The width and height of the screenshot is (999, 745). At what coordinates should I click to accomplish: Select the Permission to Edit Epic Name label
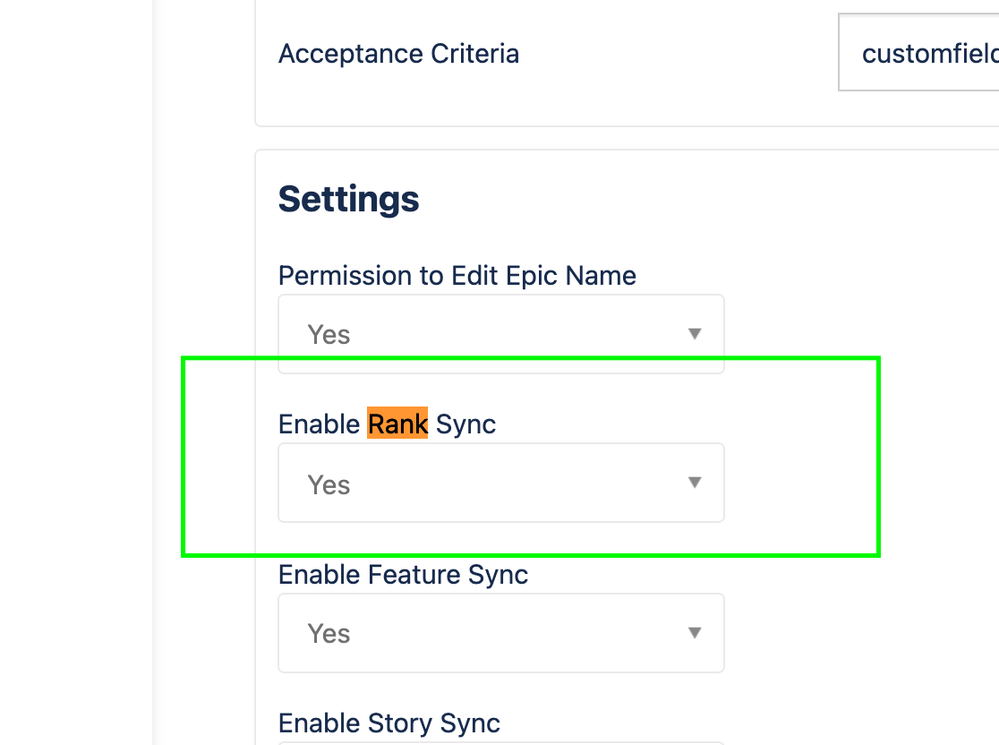click(x=457, y=275)
